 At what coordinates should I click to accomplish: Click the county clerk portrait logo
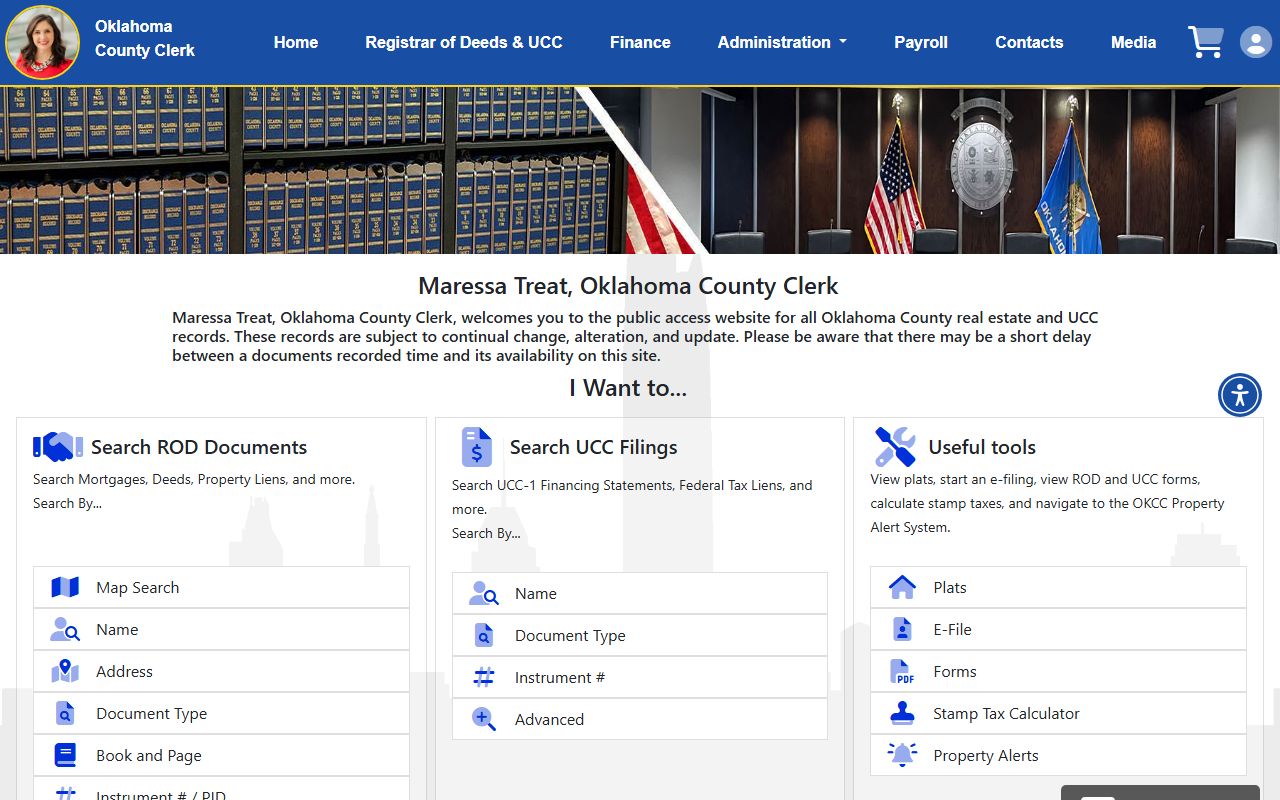pos(42,42)
